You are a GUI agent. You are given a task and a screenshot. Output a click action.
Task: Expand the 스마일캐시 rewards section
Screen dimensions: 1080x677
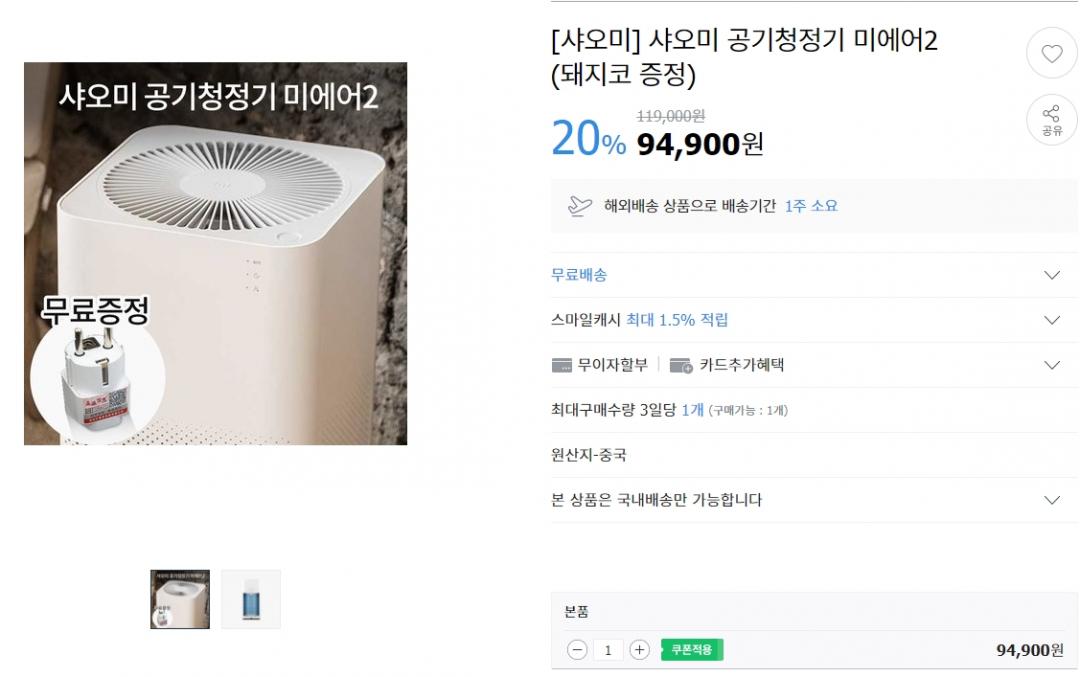point(1051,320)
